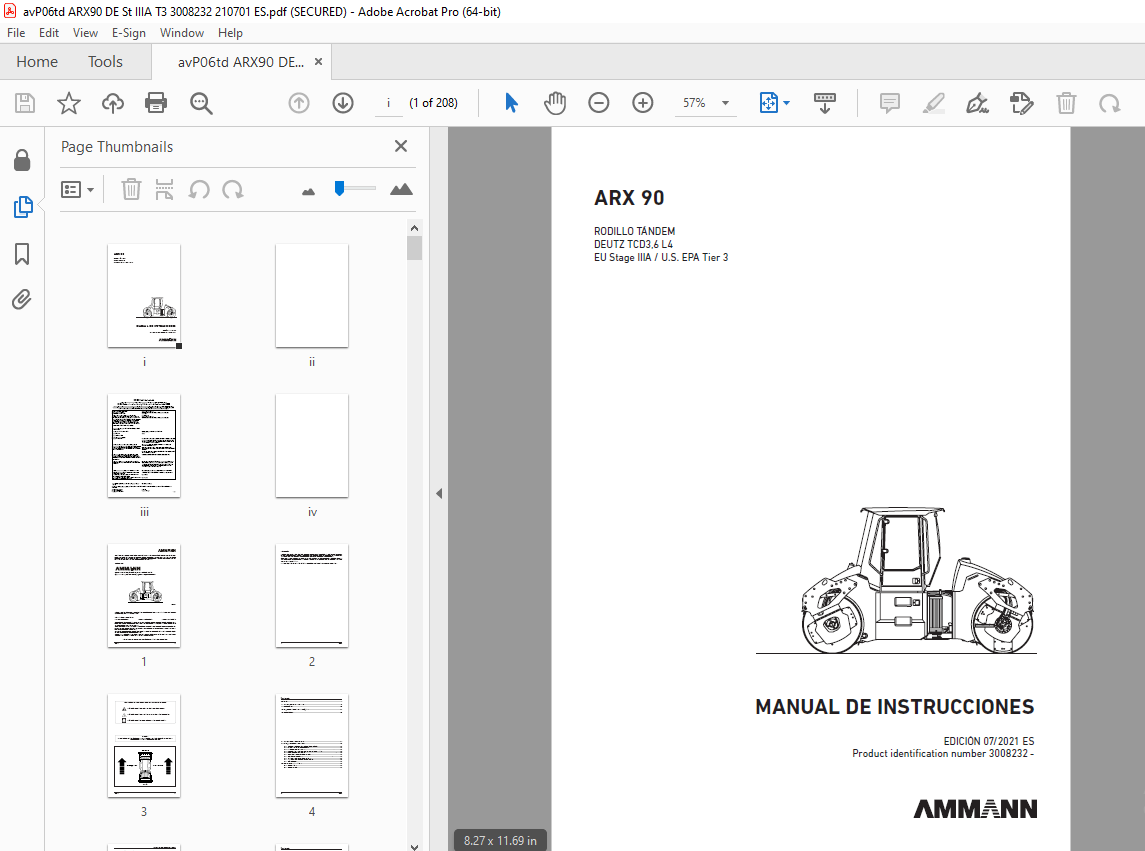This screenshot has width=1145, height=851.
Task: Save the file with the floppy disk icon
Action: pyautogui.click(x=25, y=103)
